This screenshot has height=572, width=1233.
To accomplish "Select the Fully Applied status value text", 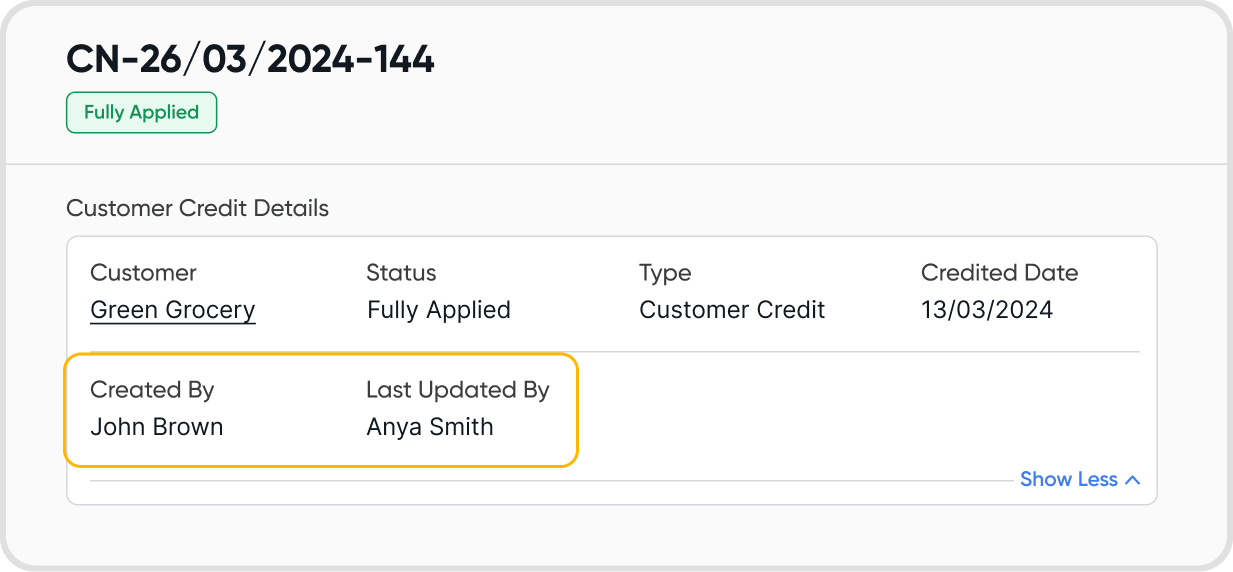I will [438, 310].
